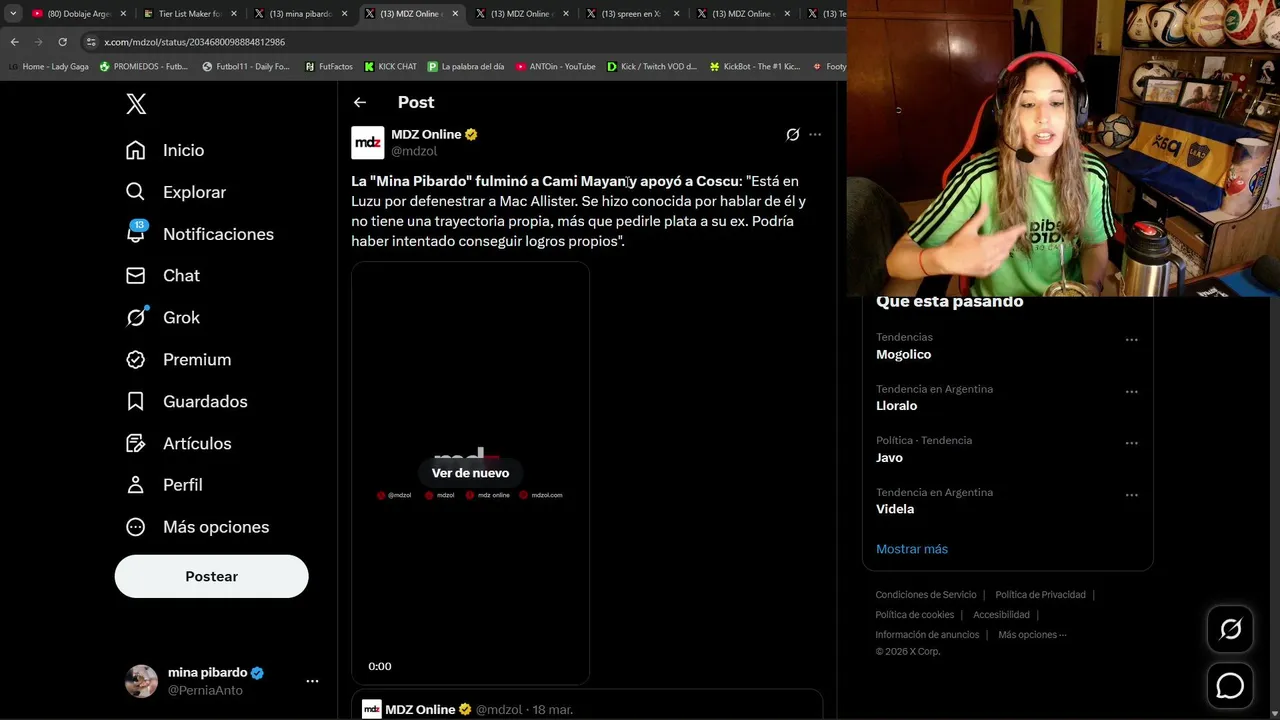Open the quoted MDZ Online post below
Image resolution: width=1280 pixels, height=720 pixels.
coord(587,705)
